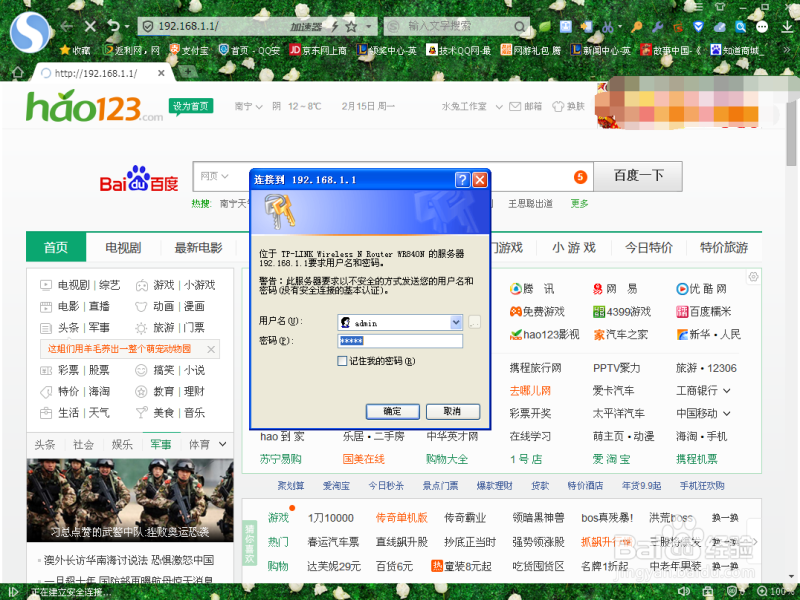Switch to the 社会 news tab
This screenshot has height=600, width=800.
pyautogui.click(x=84, y=444)
